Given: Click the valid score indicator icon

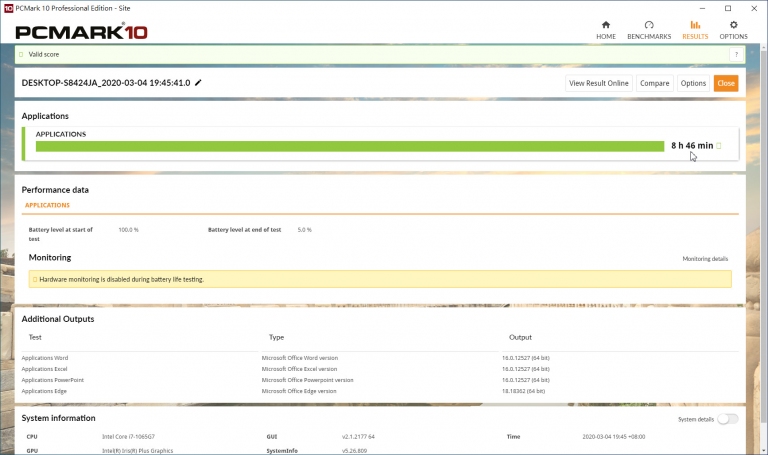Looking at the screenshot, I should (x=21, y=54).
